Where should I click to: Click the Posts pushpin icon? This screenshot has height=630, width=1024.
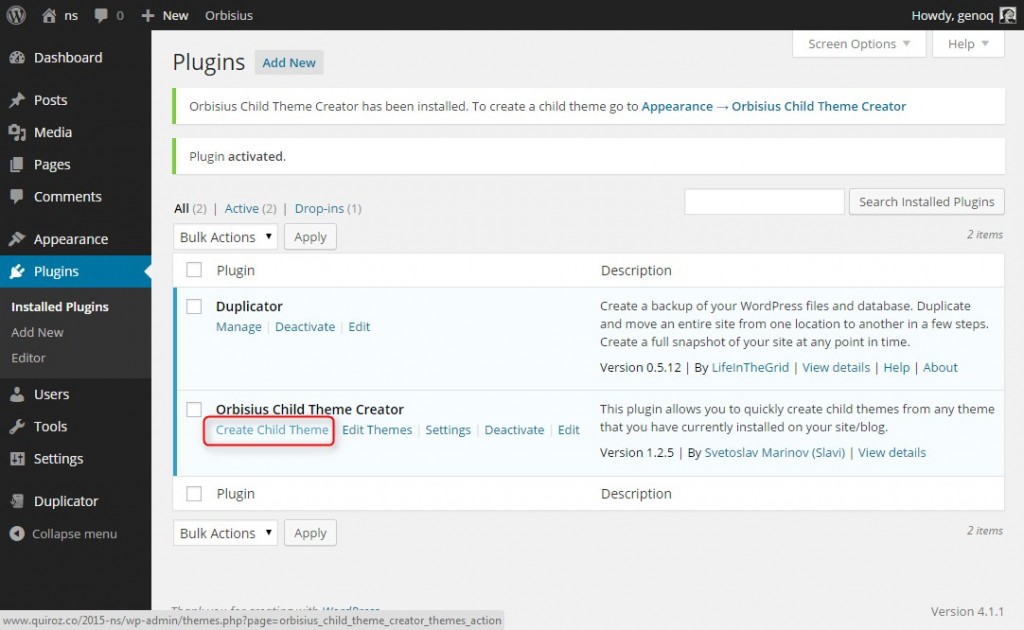[x=17, y=100]
